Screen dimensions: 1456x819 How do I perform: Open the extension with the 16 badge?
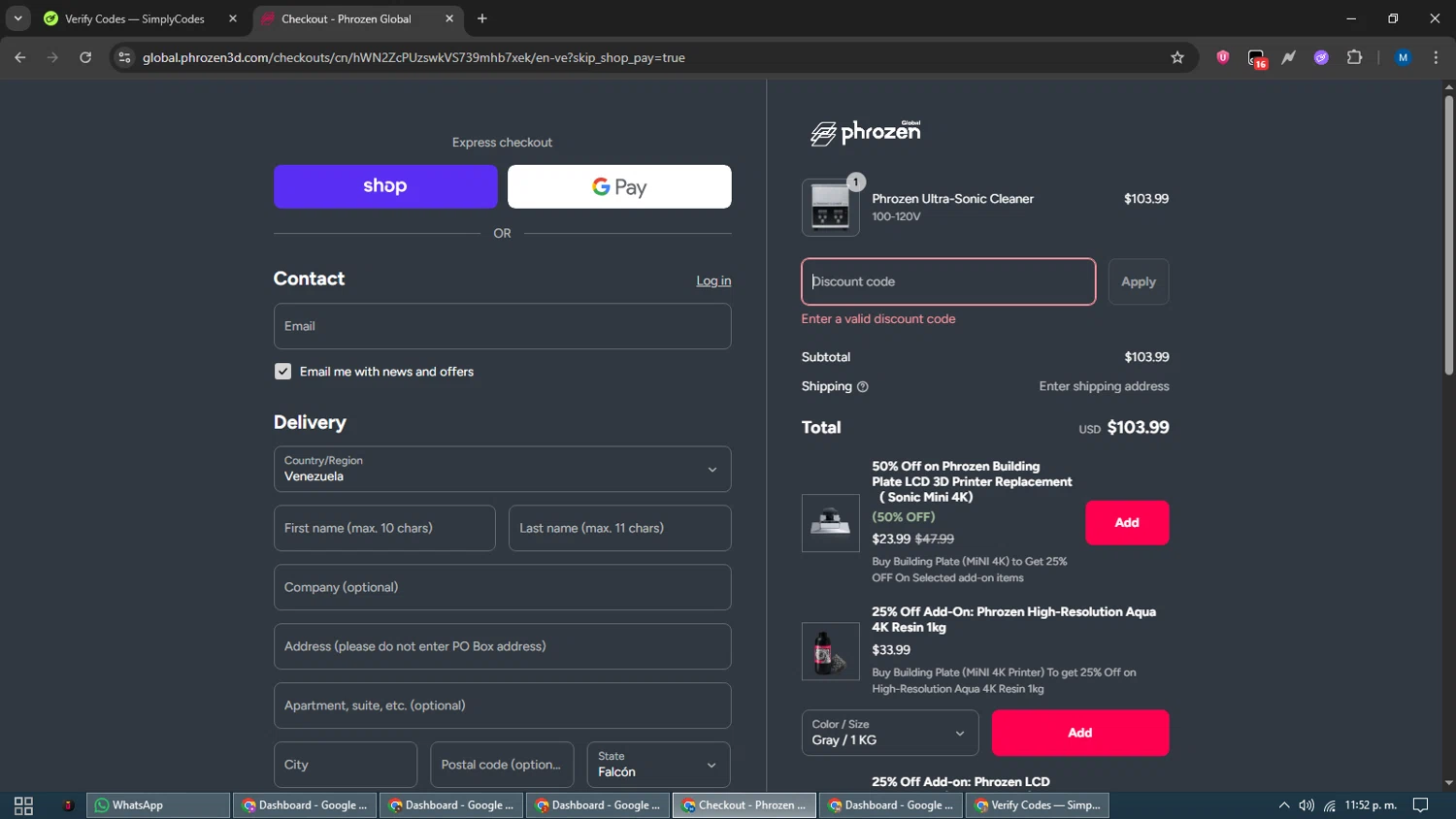point(1257,58)
